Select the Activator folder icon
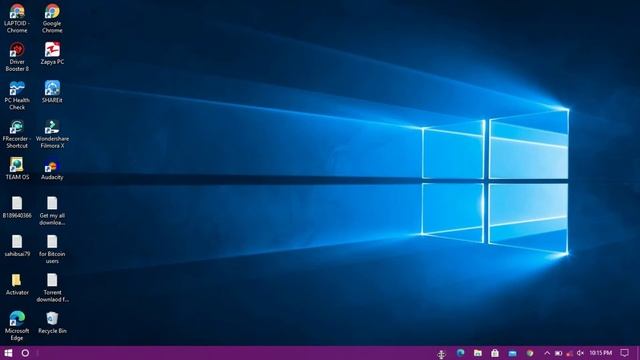Screen dimensions: 640x360 (x=17, y=284)
